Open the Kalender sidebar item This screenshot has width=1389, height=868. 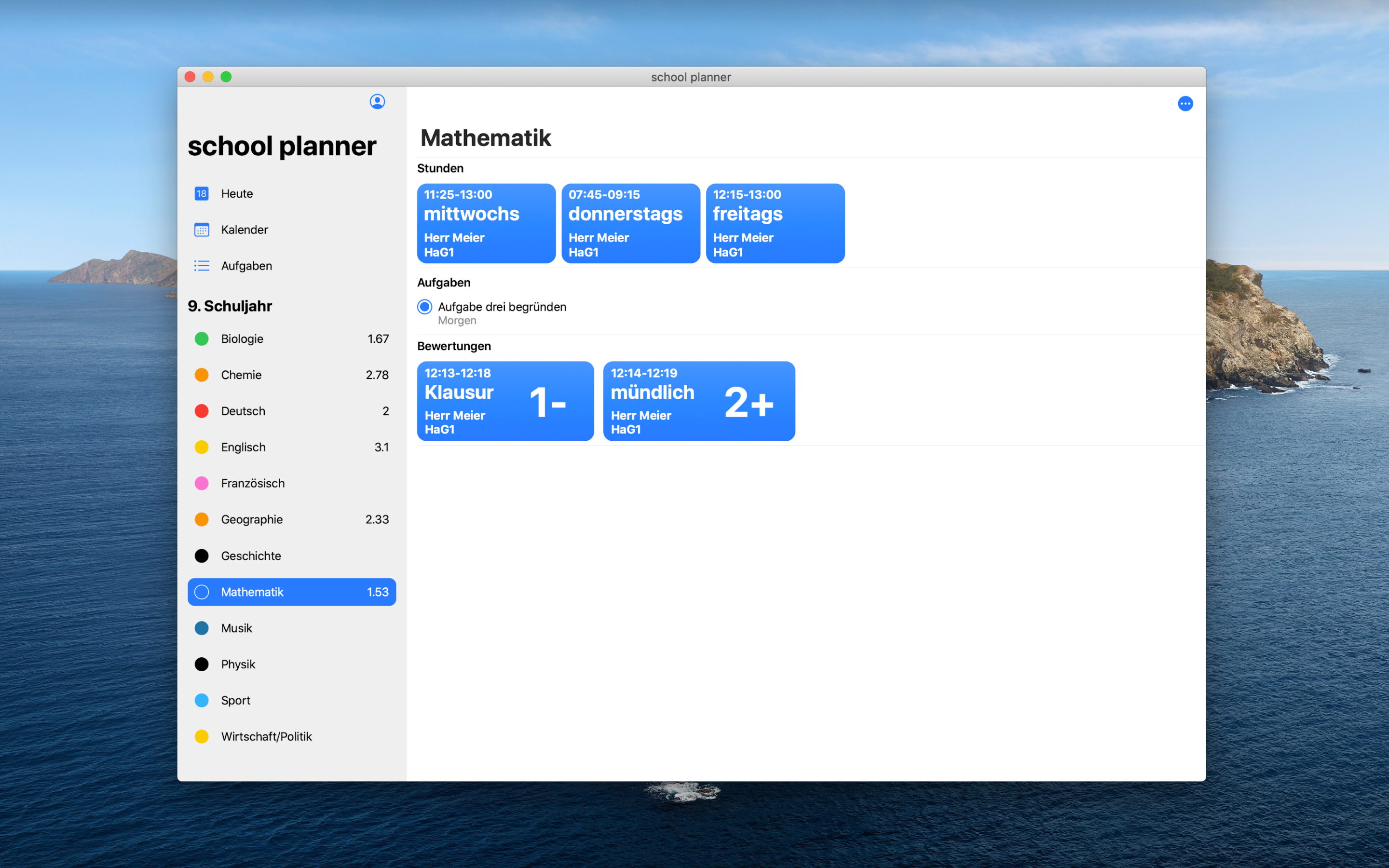292,230
